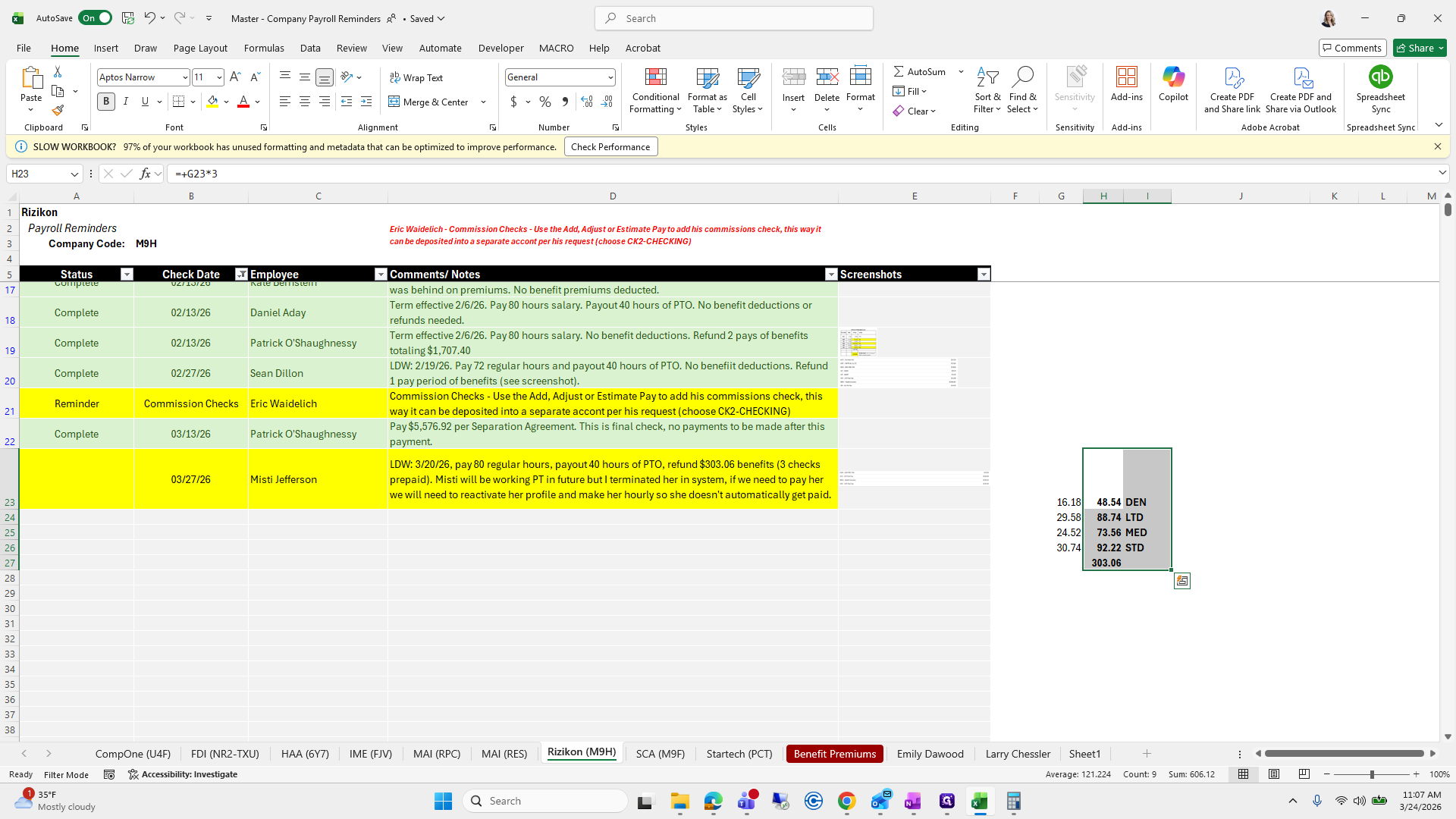
Task: Click the Copilot icon in the ribbon
Action: tap(1172, 83)
